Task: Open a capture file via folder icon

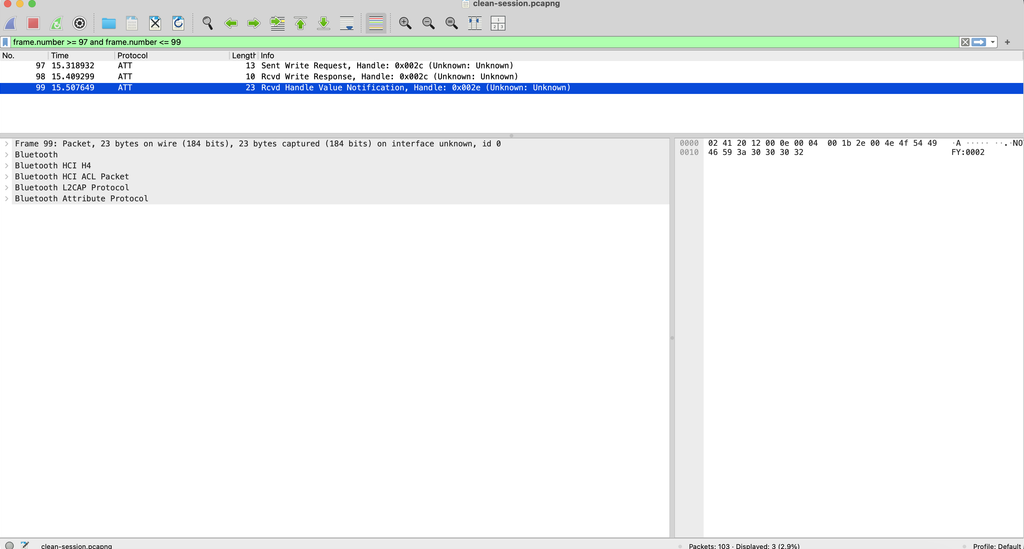Action: coord(108,24)
